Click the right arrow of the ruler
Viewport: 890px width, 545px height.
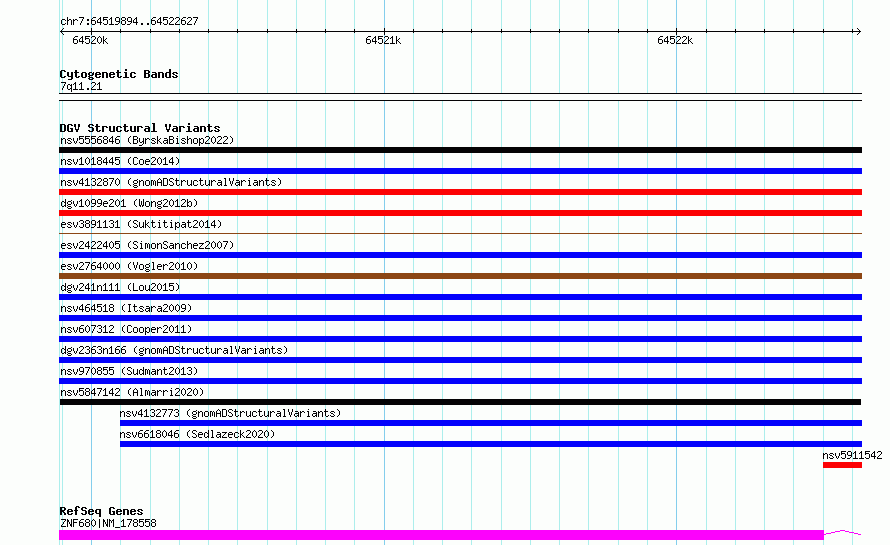858,31
